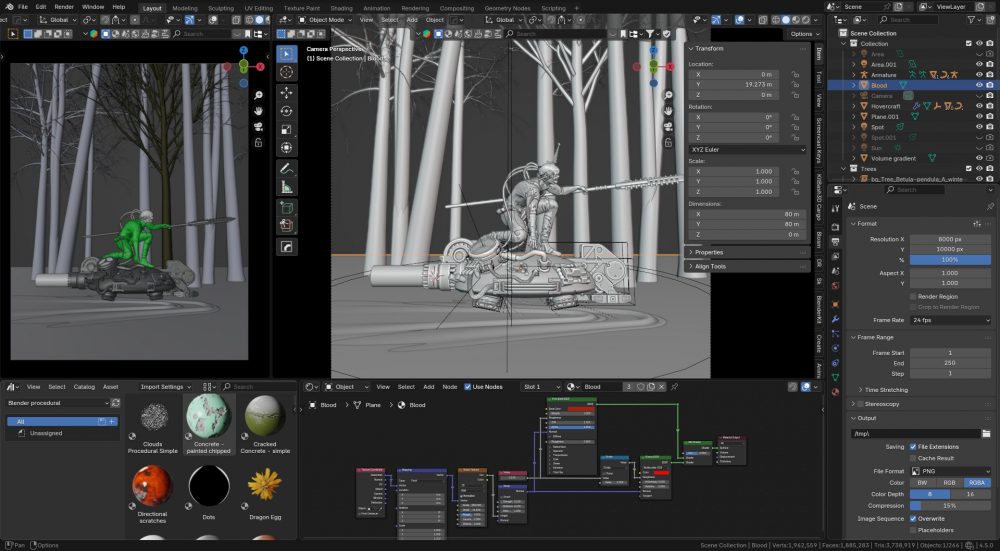Open Import Settings in asset browser
This screenshot has width=1000, height=551.
(x=166, y=386)
